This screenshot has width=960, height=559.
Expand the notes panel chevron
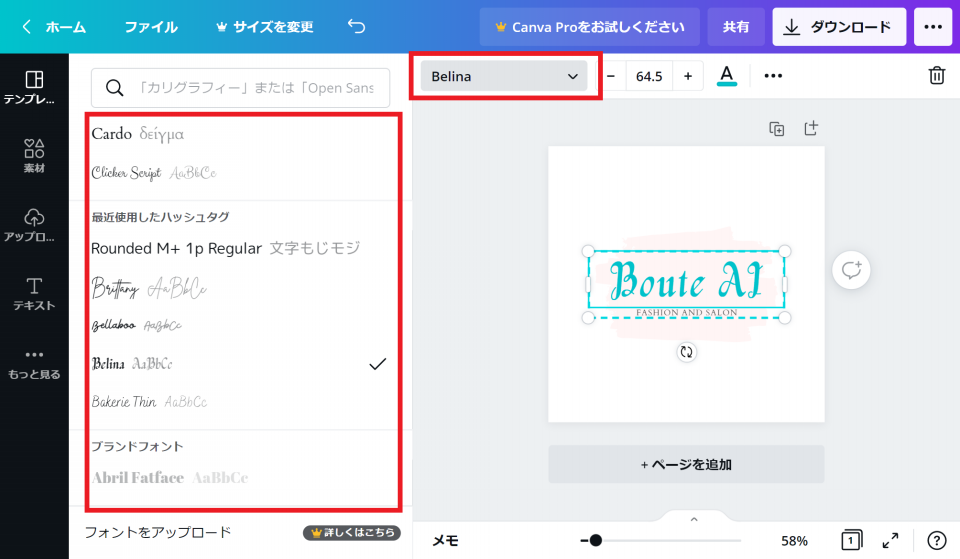coord(694,519)
